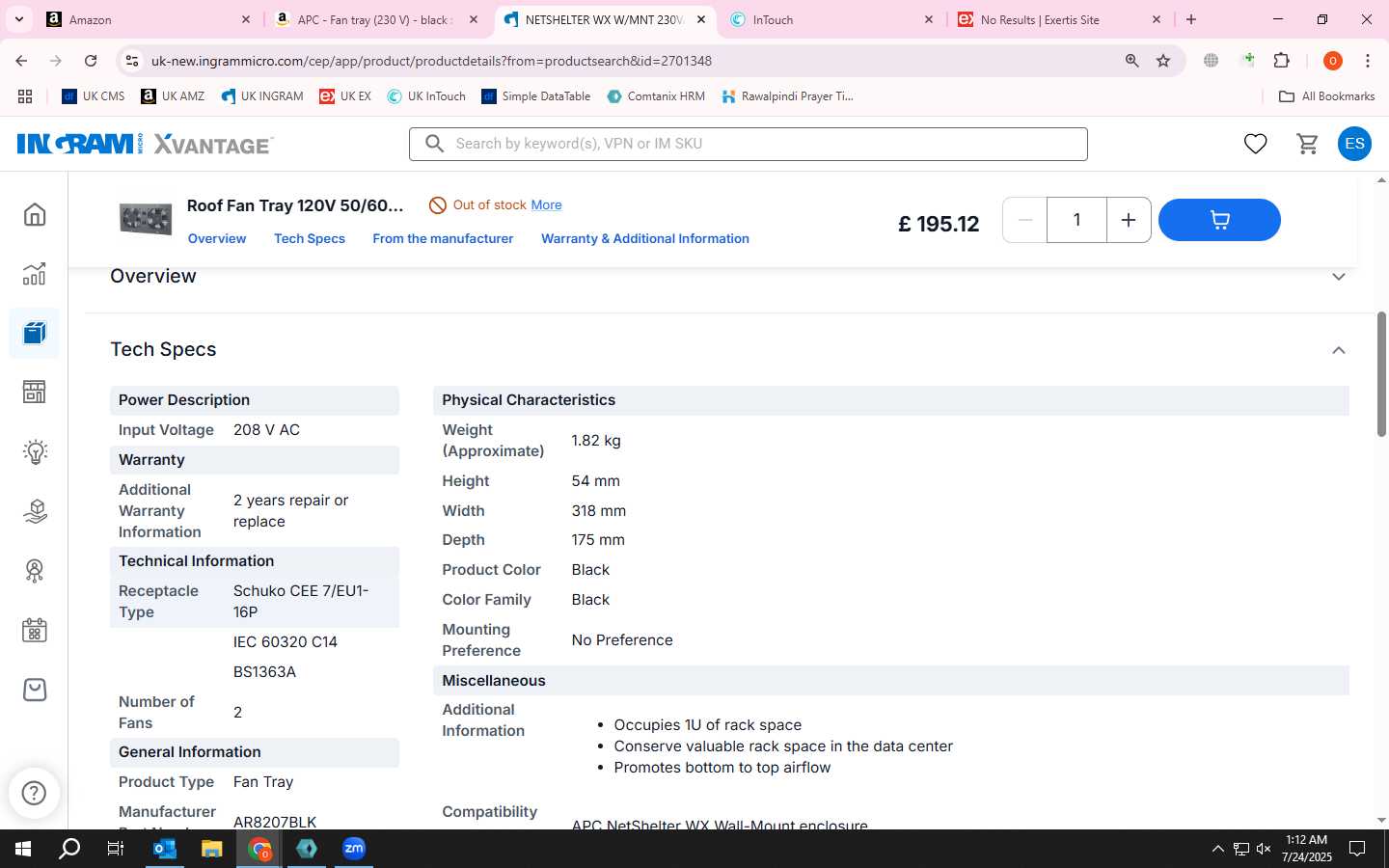Screen dimensions: 1389x868
Task: Open the Zoom taskbar icon
Action: [x=353, y=849]
